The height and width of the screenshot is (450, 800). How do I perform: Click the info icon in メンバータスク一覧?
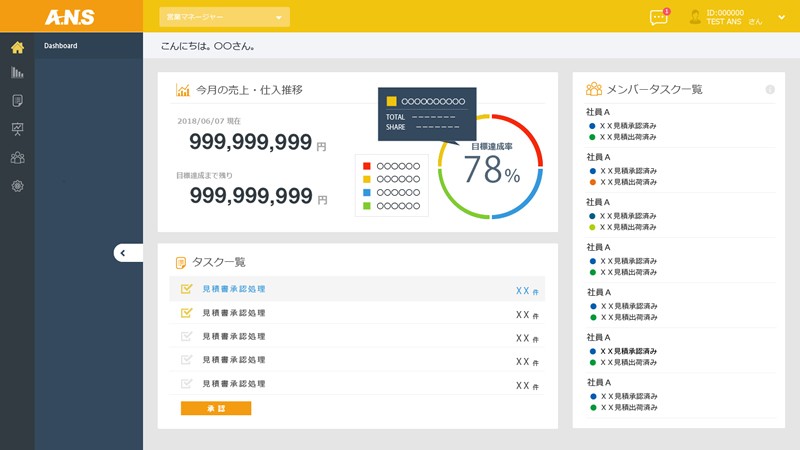coord(770,90)
